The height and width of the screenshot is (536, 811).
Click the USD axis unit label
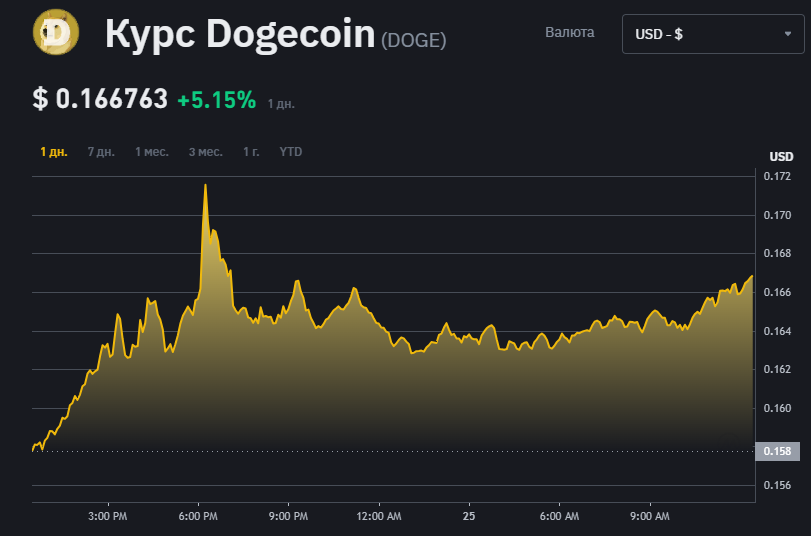coord(781,157)
